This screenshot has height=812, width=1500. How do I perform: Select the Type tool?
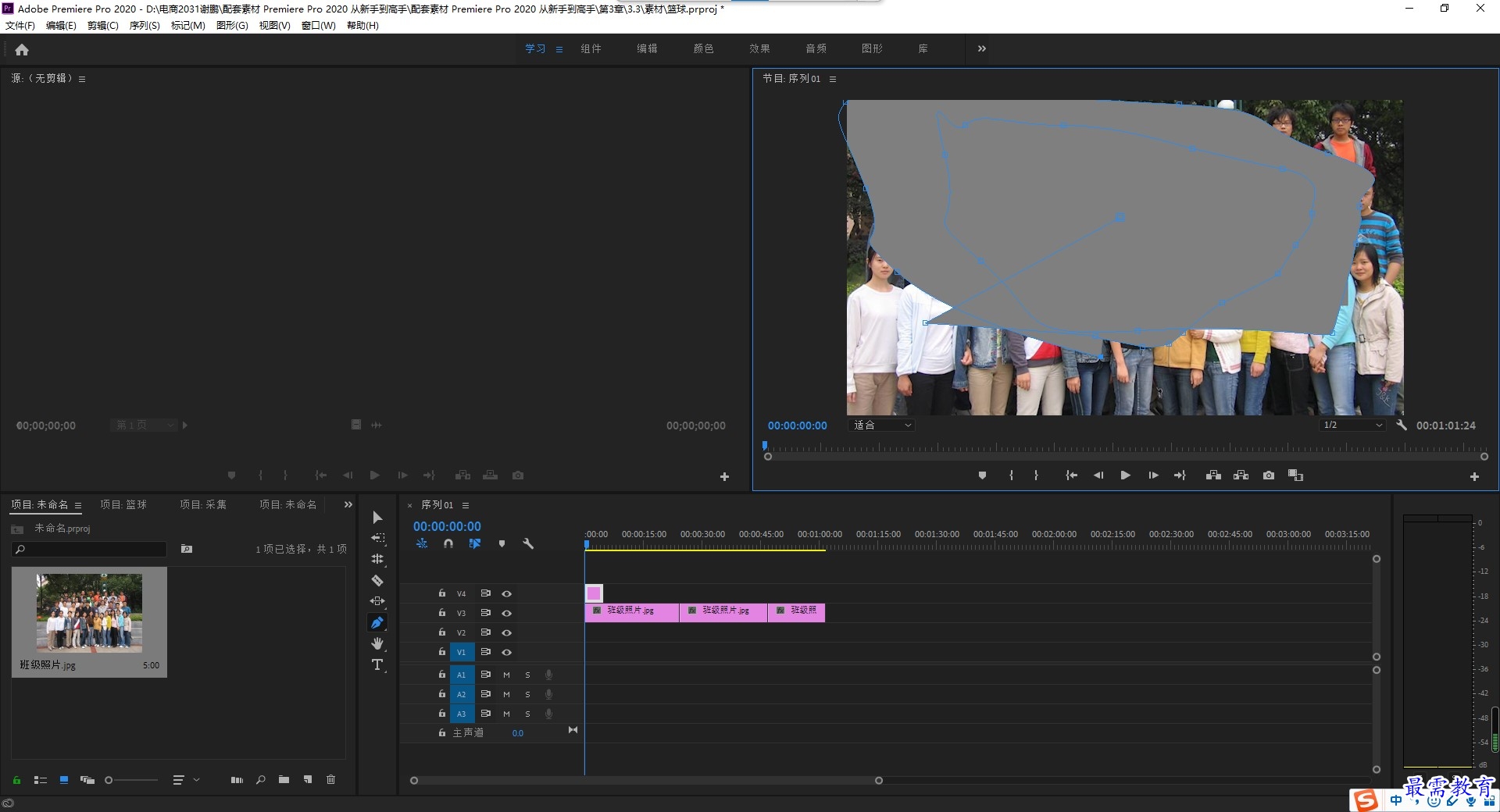coord(377,664)
